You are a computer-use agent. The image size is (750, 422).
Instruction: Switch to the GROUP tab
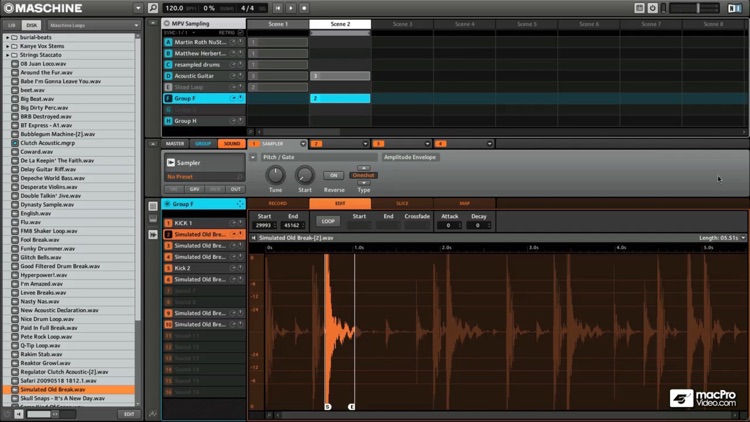(x=203, y=144)
